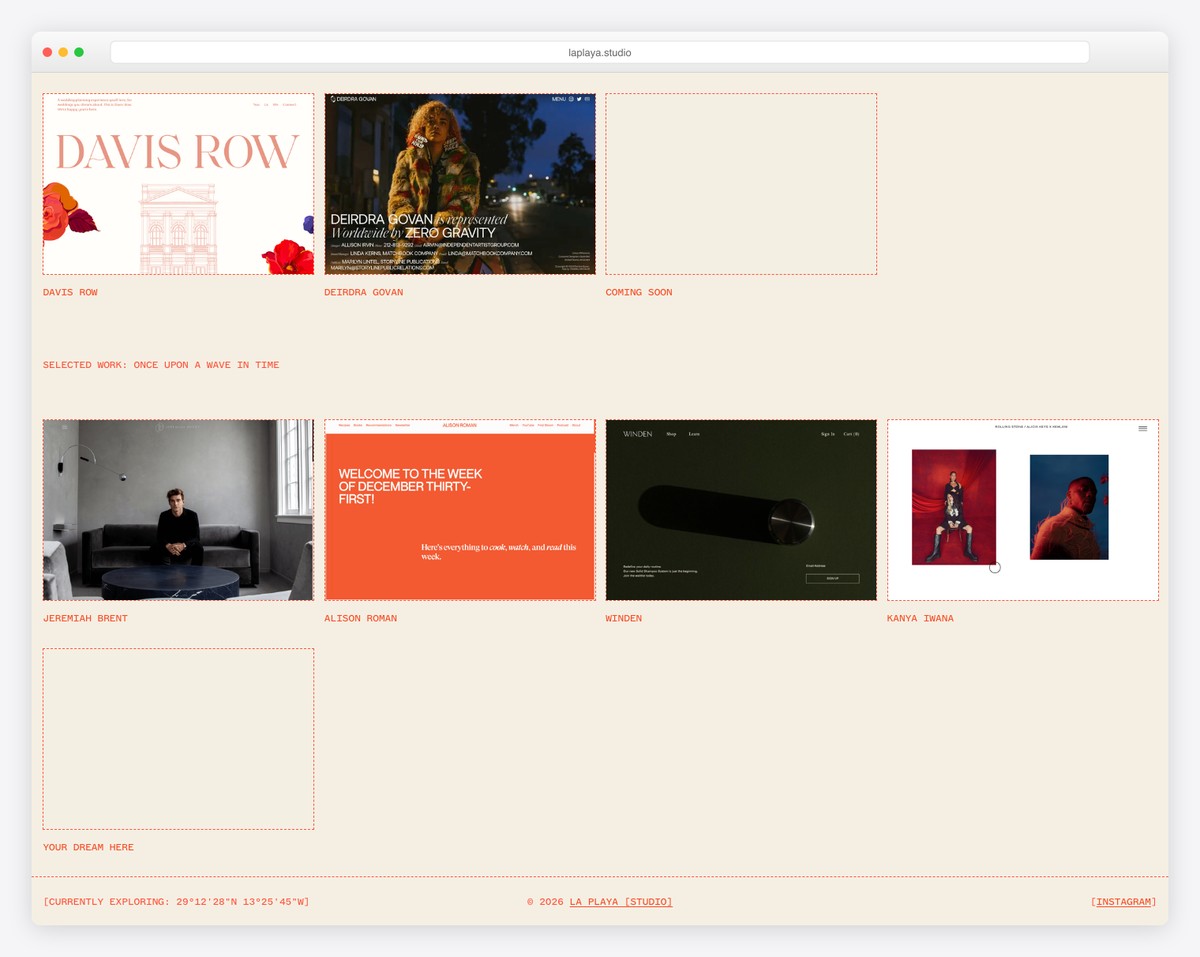Viewport: 1200px width, 957px height.
Task: Select Shop in the Winden navigation
Action: (x=671, y=434)
